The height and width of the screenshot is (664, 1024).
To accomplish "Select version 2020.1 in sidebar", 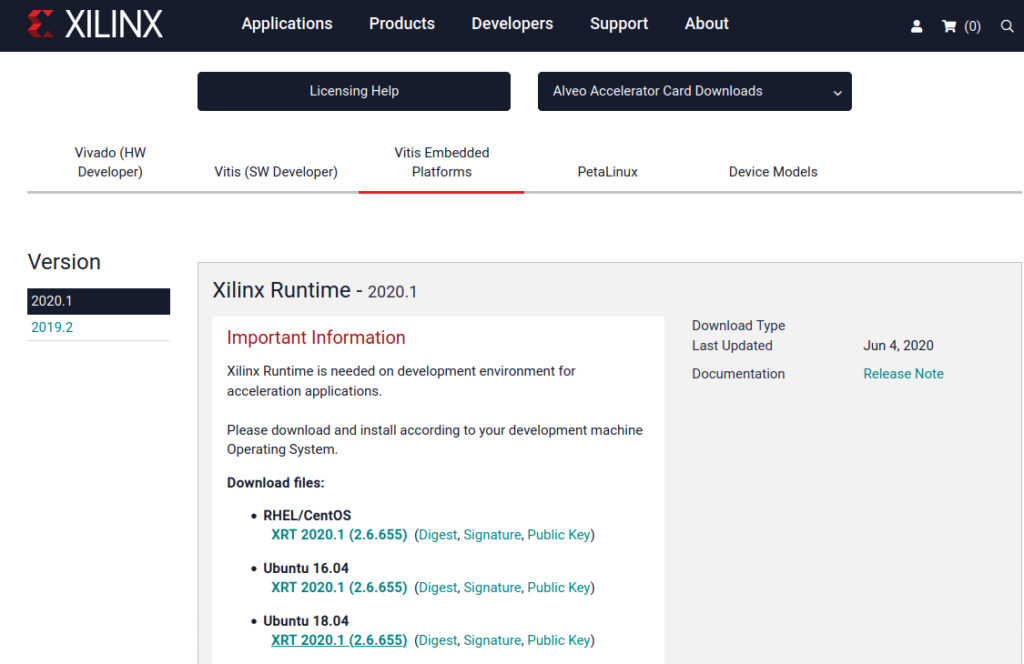I will (52, 301).
